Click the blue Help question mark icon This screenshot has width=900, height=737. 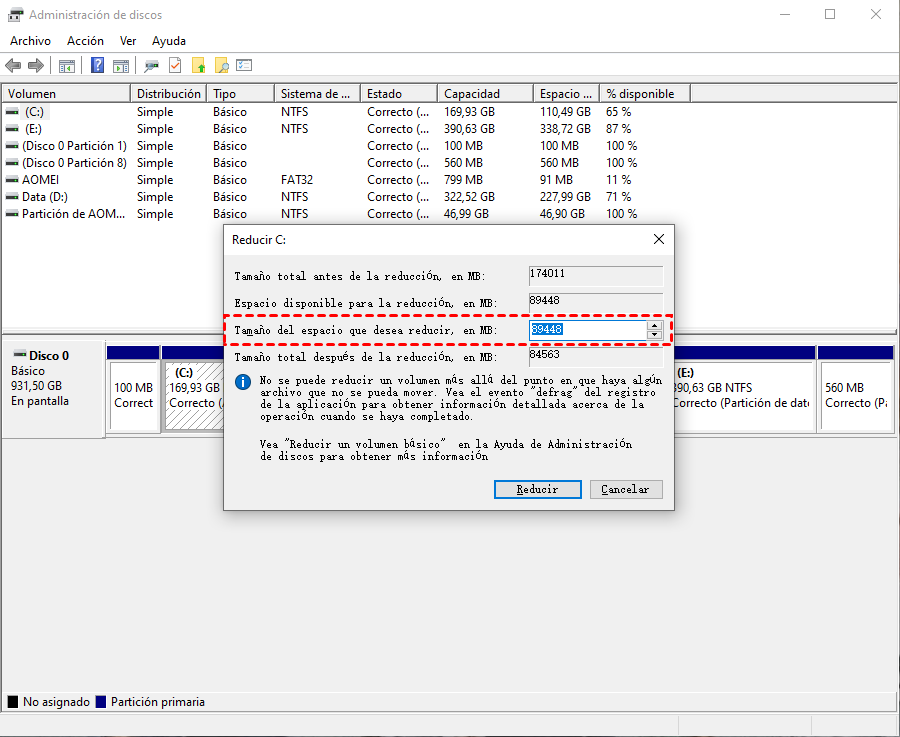point(98,66)
